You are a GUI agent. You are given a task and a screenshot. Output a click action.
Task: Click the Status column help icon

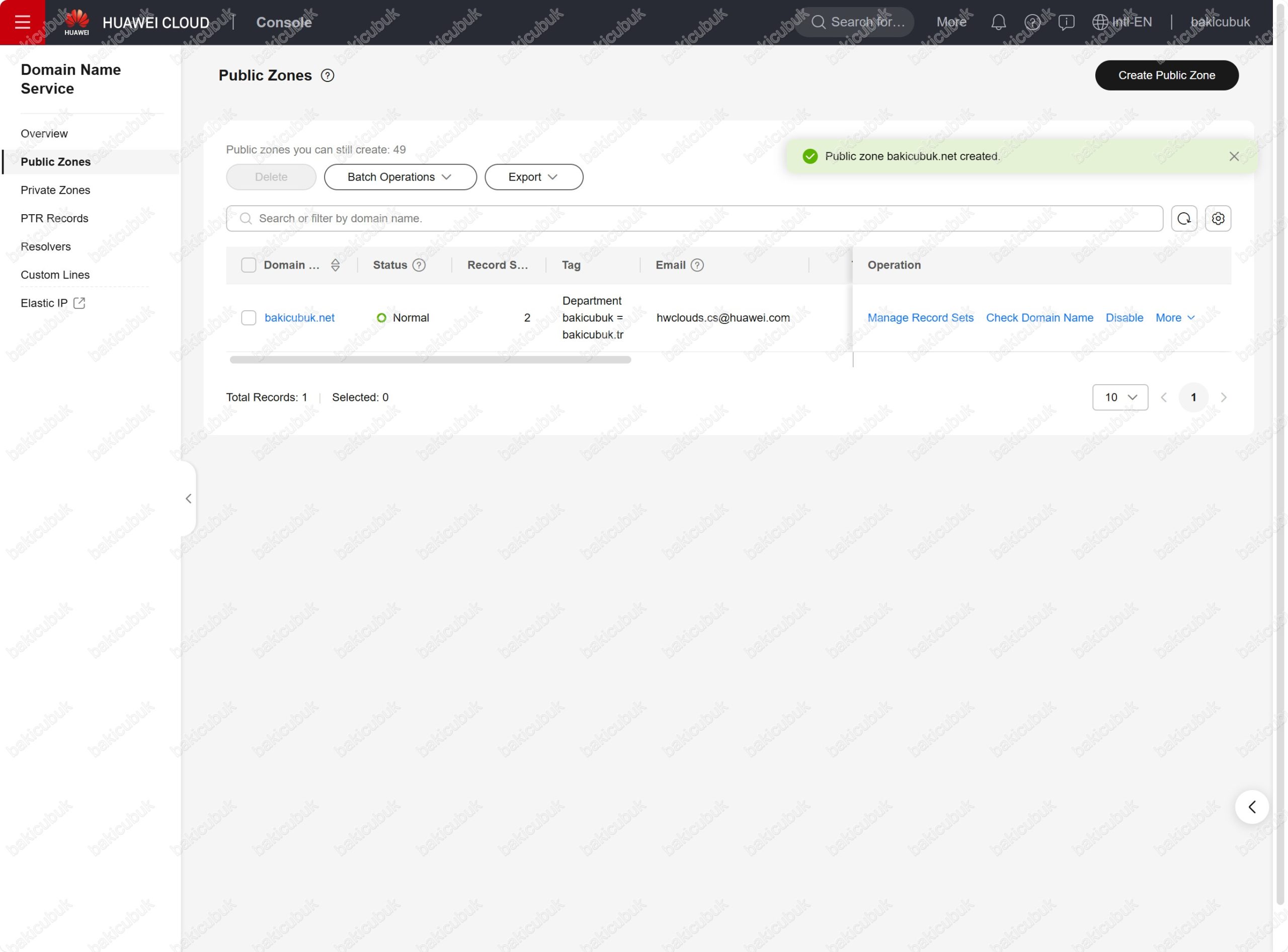click(419, 265)
